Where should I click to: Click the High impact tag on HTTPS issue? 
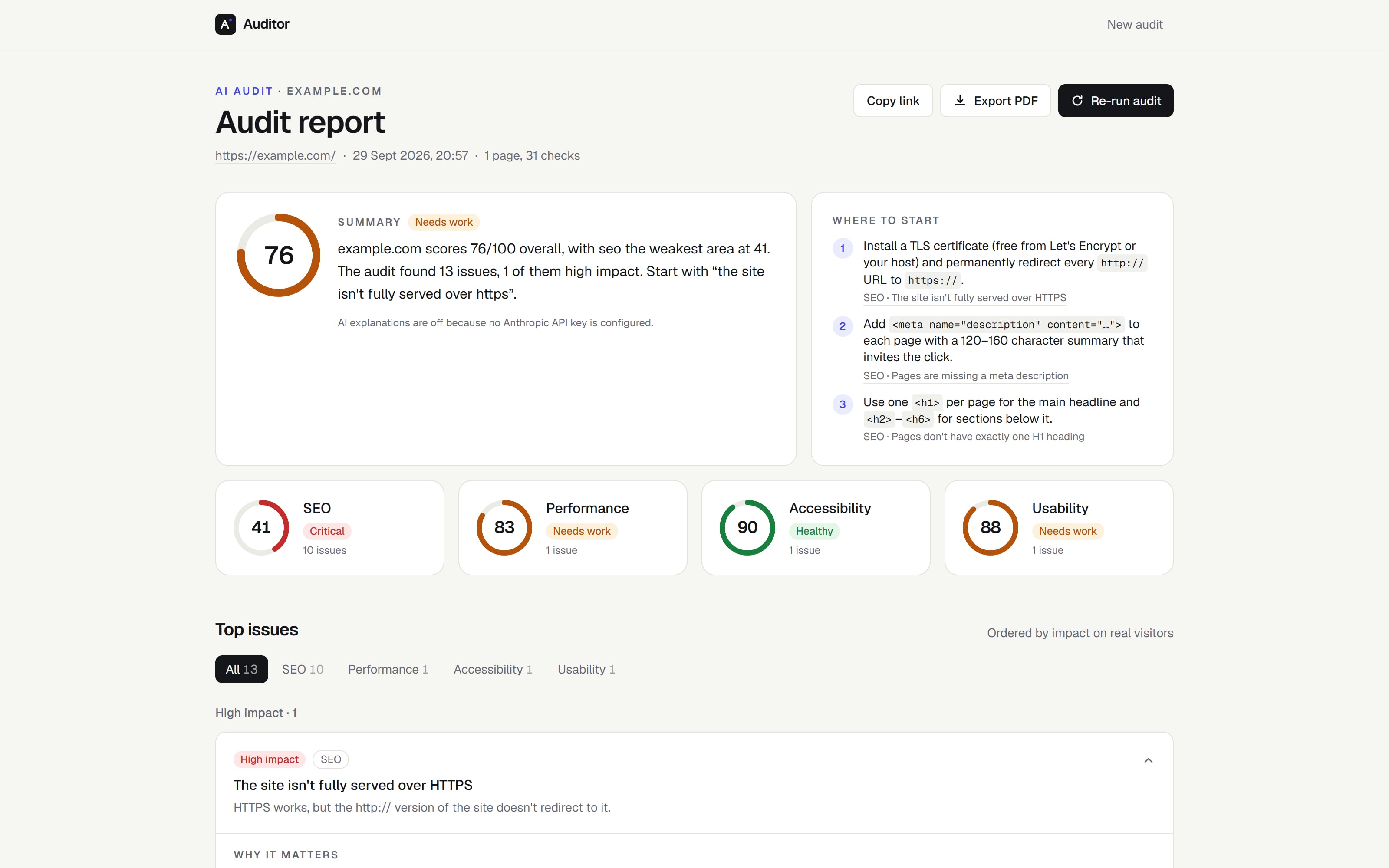pos(269,759)
